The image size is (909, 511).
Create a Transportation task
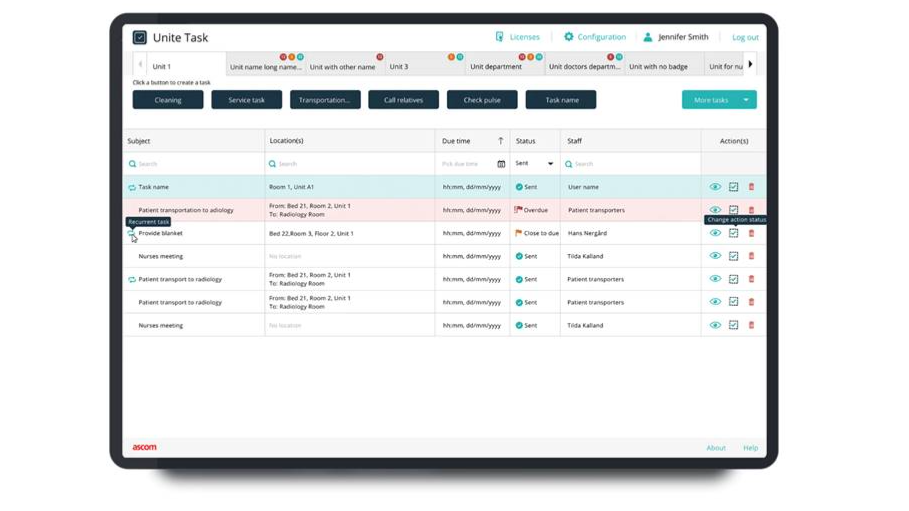click(325, 100)
